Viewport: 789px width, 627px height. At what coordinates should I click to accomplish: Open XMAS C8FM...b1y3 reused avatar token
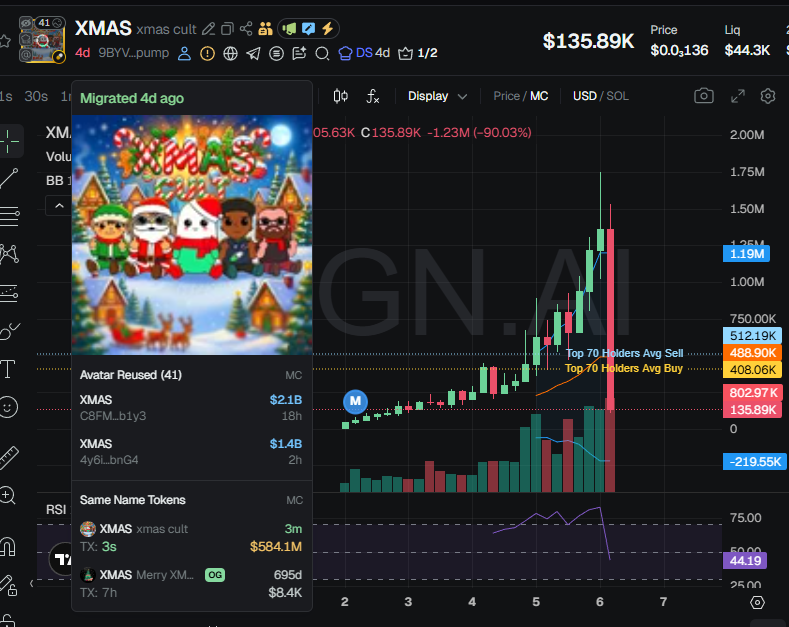point(191,408)
